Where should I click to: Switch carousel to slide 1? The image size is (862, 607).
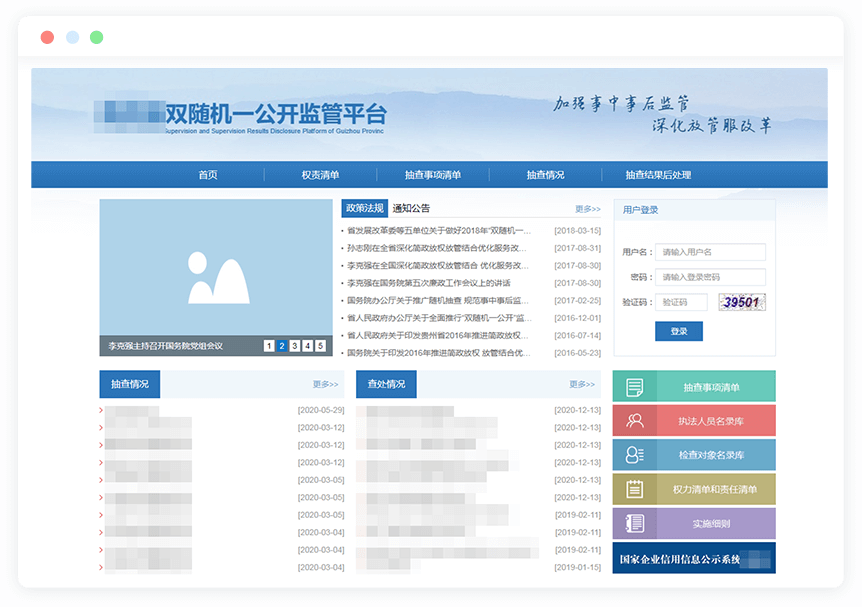click(x=269, y=346)
